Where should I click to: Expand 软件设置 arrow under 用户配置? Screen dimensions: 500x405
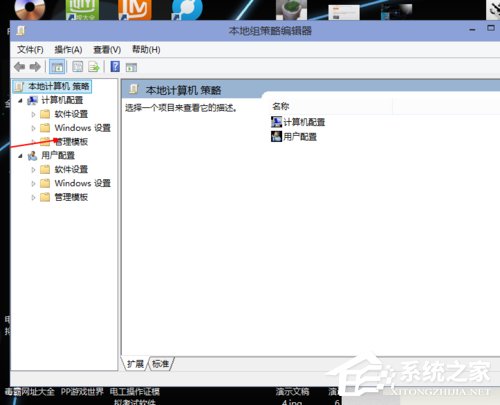coord(33,170)
